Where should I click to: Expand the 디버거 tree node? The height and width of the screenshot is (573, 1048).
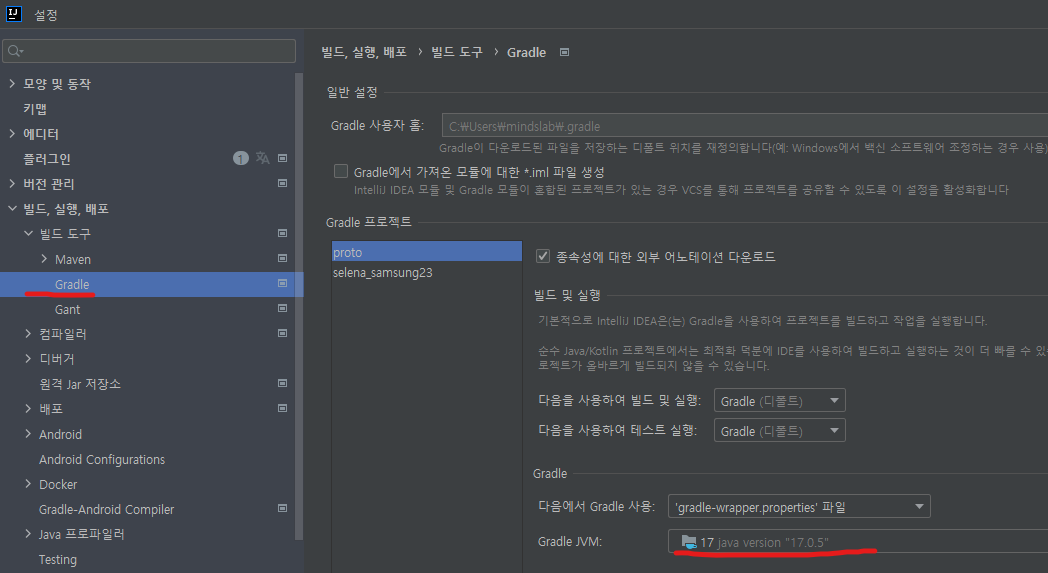point(28,358)
